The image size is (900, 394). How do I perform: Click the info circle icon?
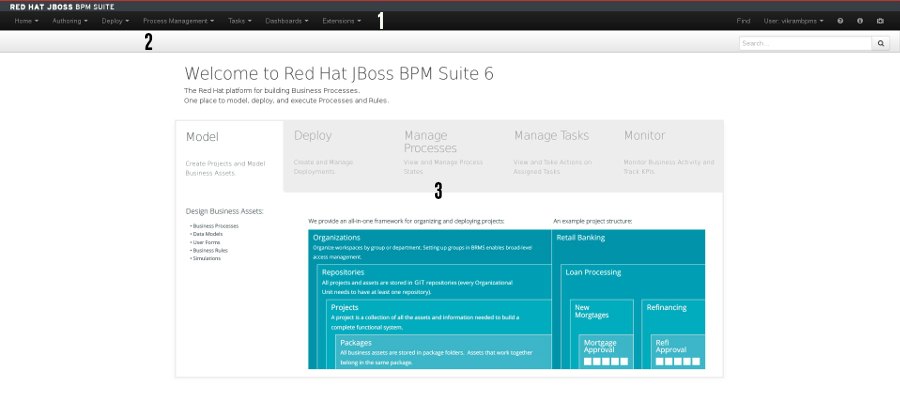click(860, 21)
